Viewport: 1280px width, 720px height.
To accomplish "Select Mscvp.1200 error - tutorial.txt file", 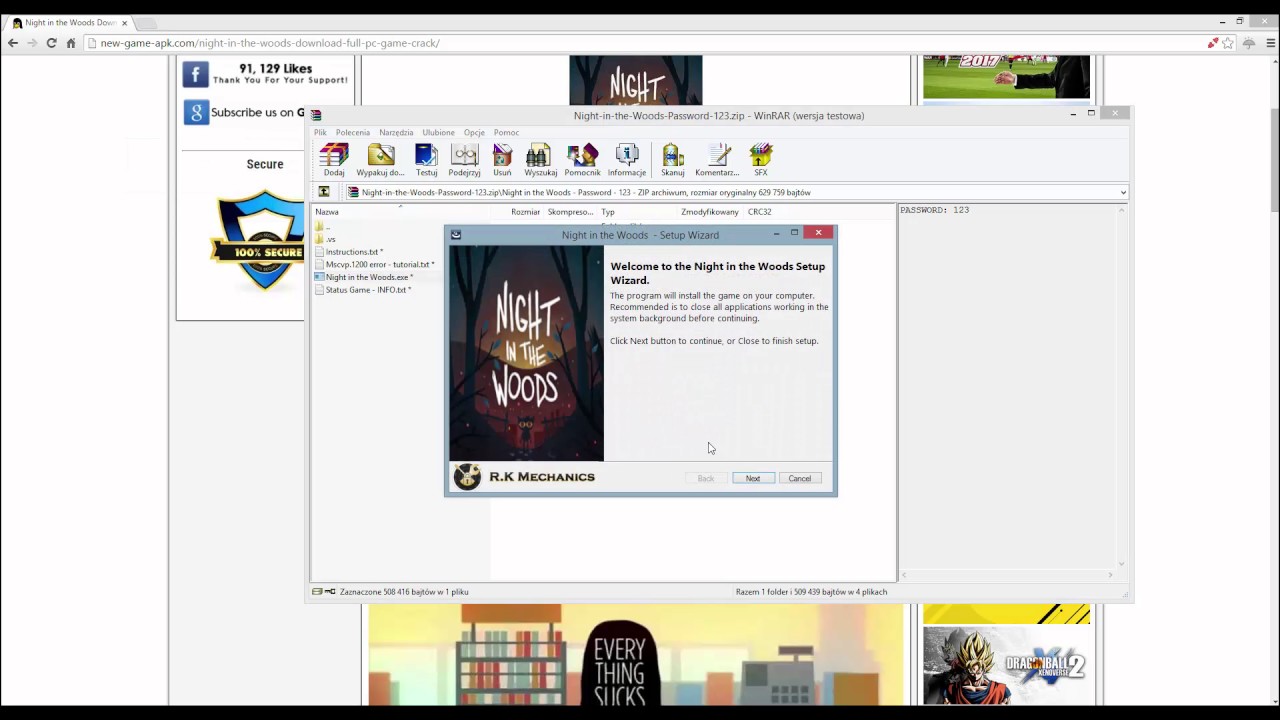I will 375,264.
